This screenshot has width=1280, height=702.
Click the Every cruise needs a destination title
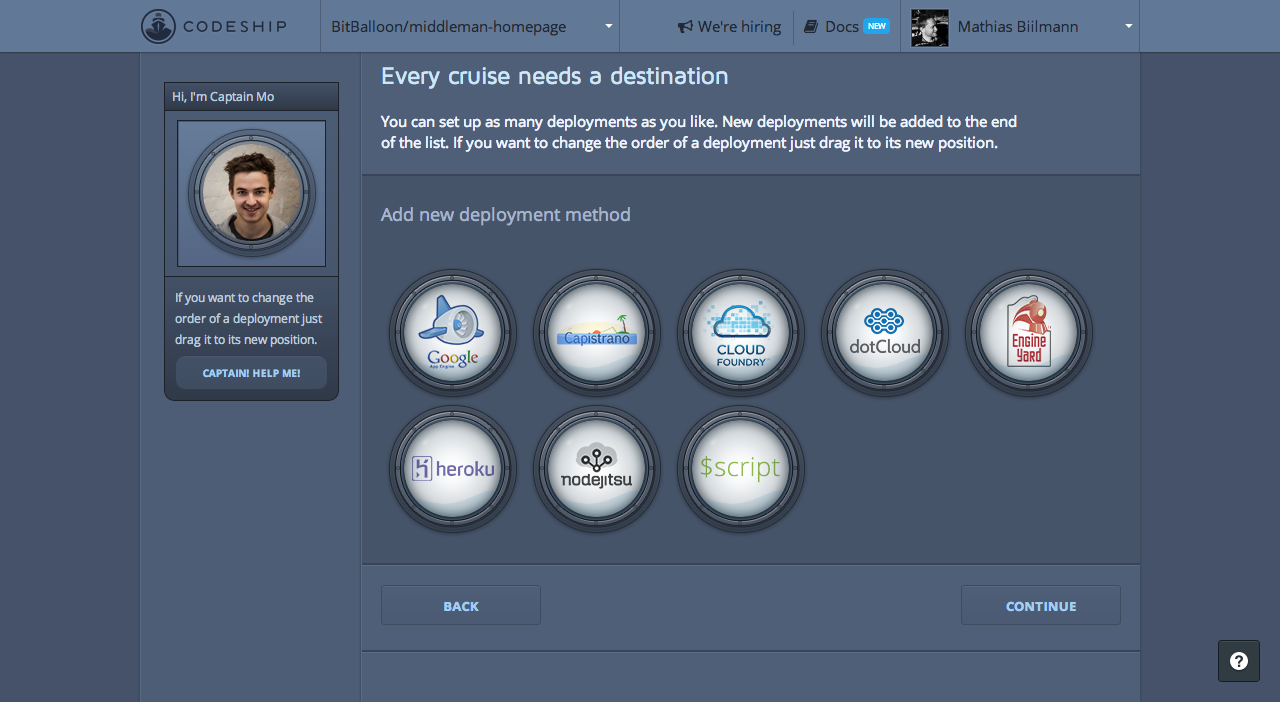(x=555, y=76)
